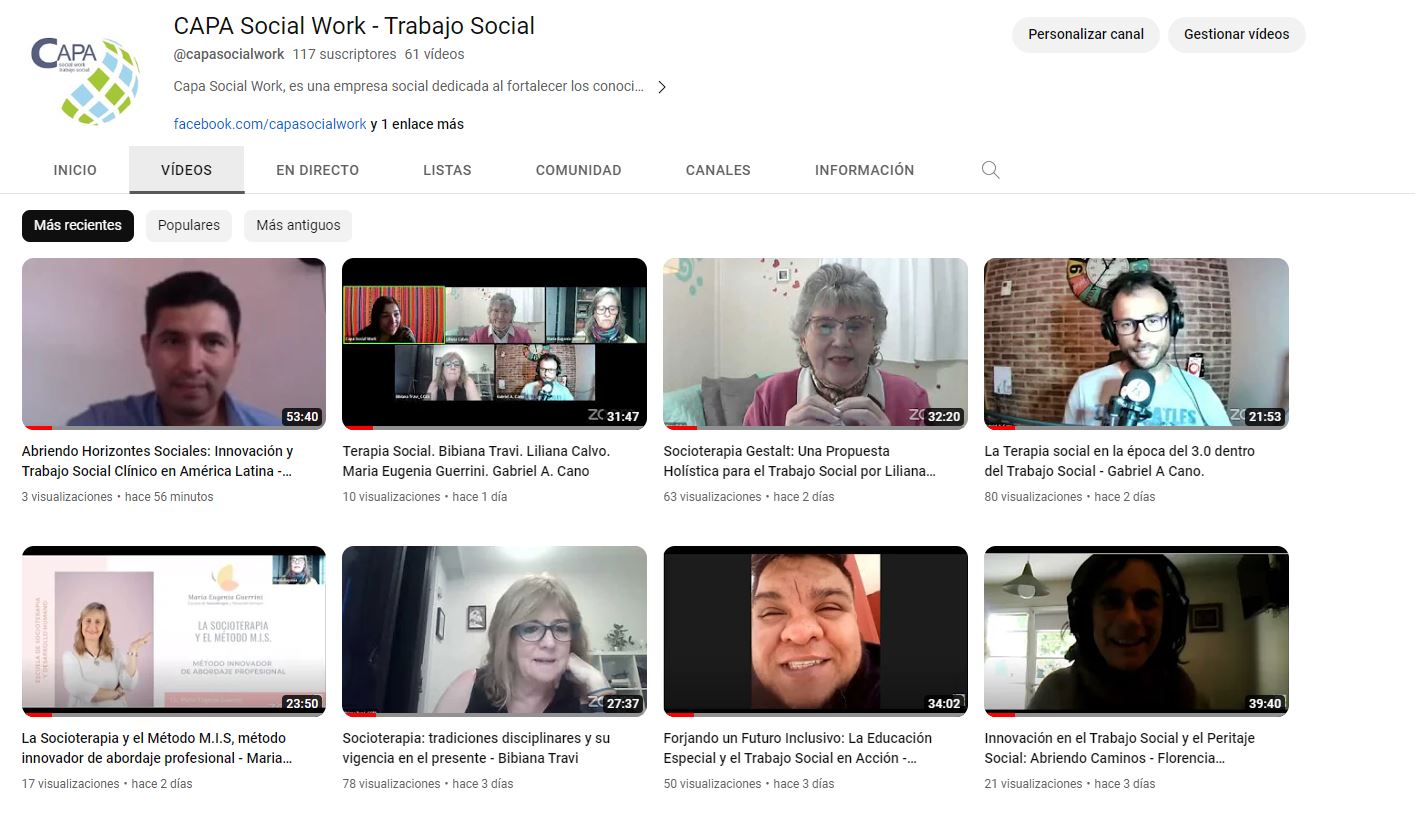Click '78 visualizaciones • hace 3 días'
Image resolution: width=1415 pixels, height=818 pixels.
click(x=427, y=784)
